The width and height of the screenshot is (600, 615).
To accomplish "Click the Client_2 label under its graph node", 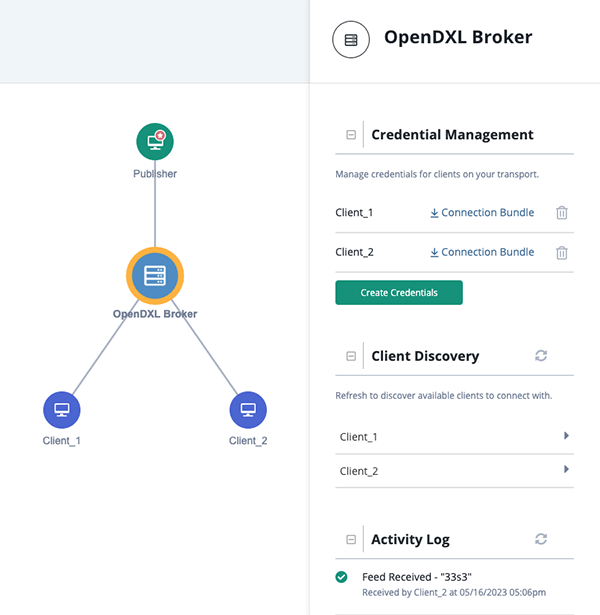I will click(x=248, y=441).
